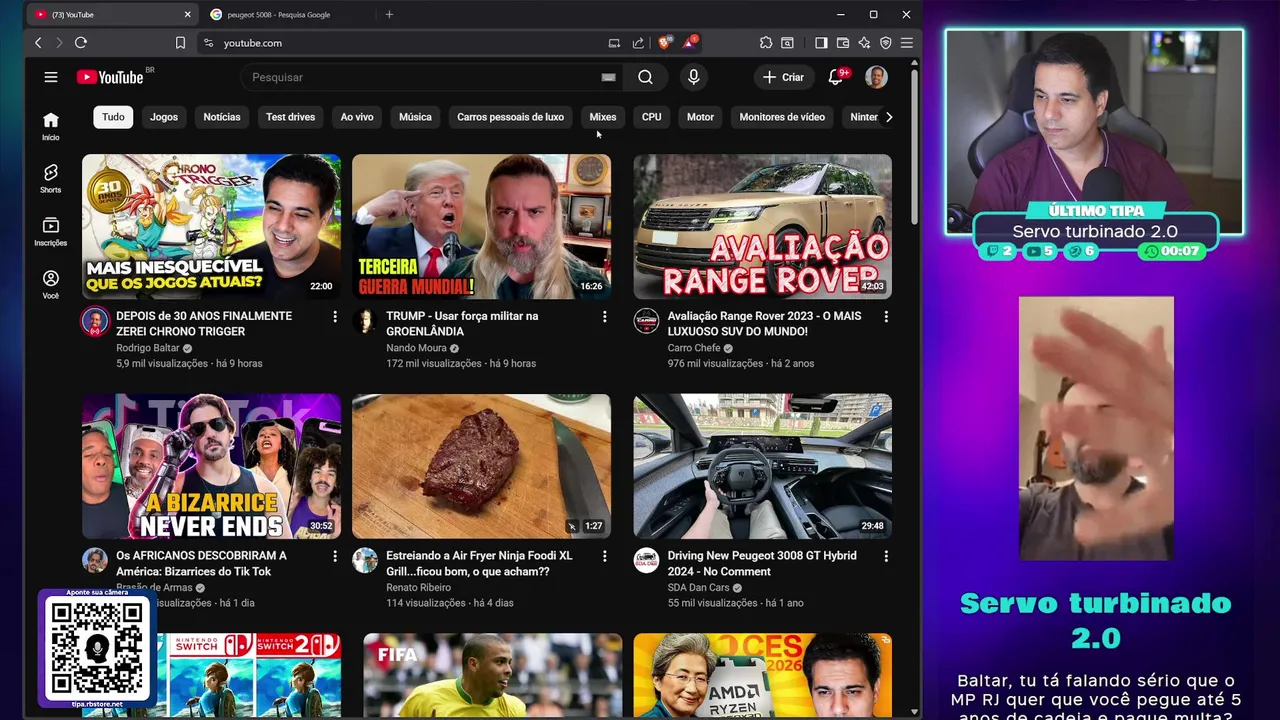The width and height of the screenshot is (1280, 720).
Task: Click the YouTube logo
Action: 110,77
